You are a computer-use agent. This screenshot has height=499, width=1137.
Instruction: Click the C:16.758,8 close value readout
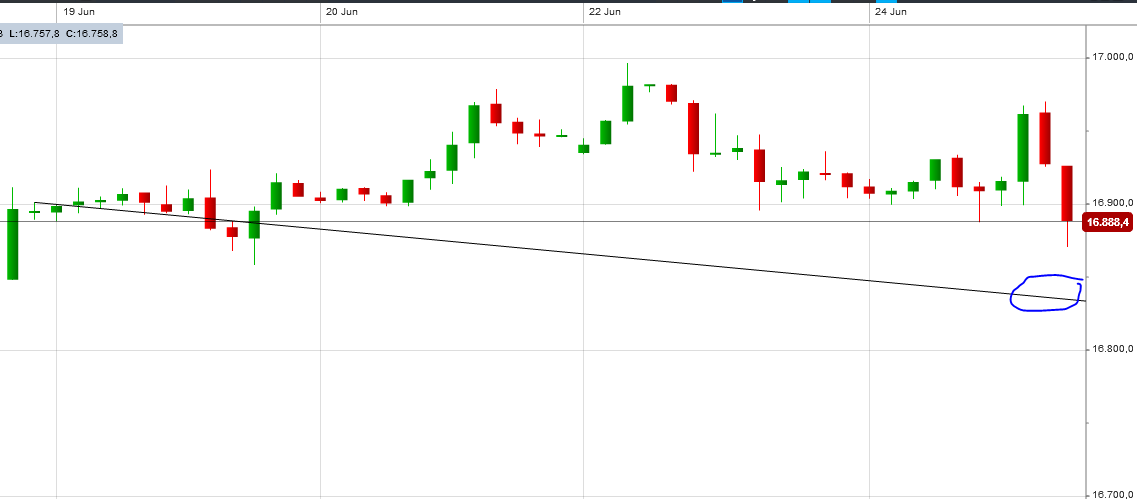pyautogui.click(x=91, y=33)
